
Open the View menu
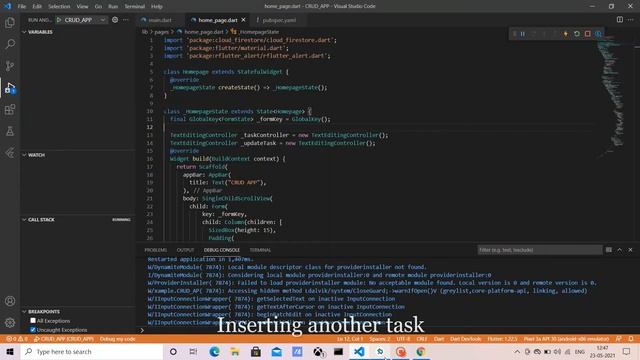coord(82,6)
